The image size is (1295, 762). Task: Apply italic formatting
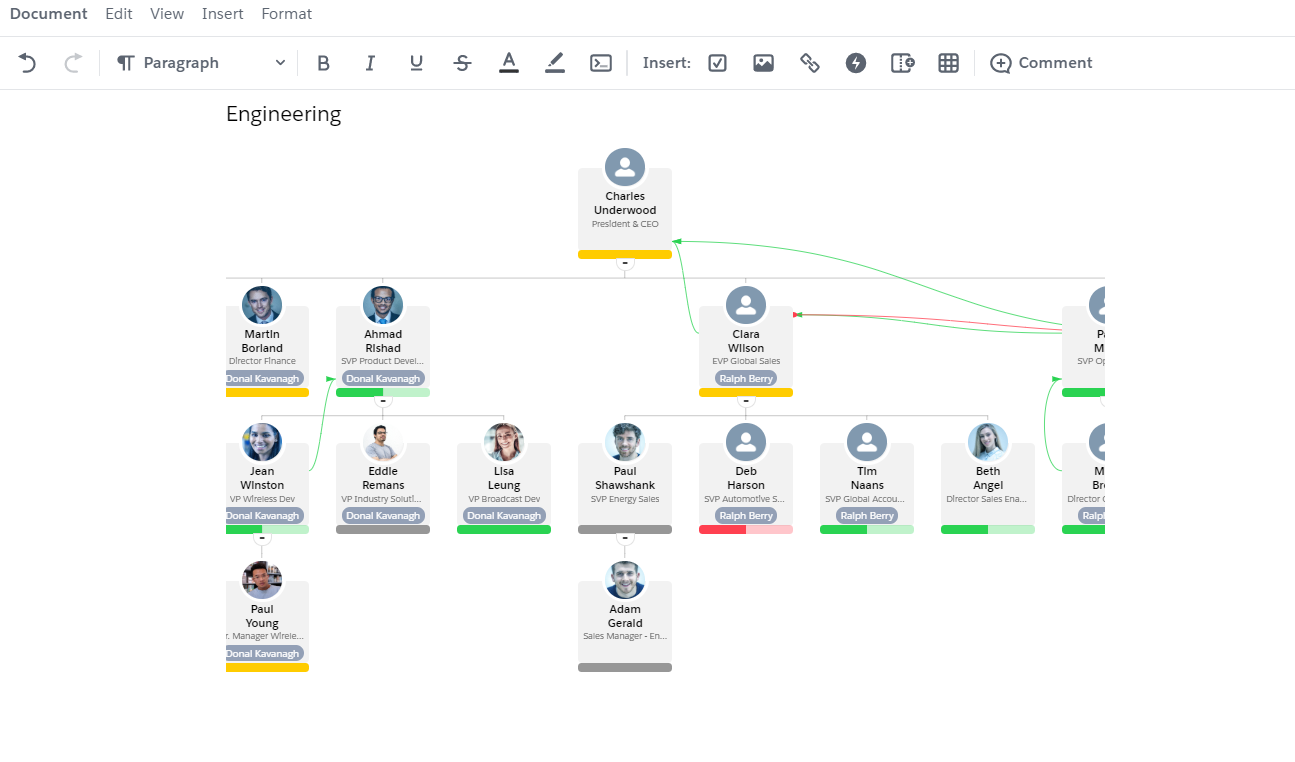pos(370,63)
